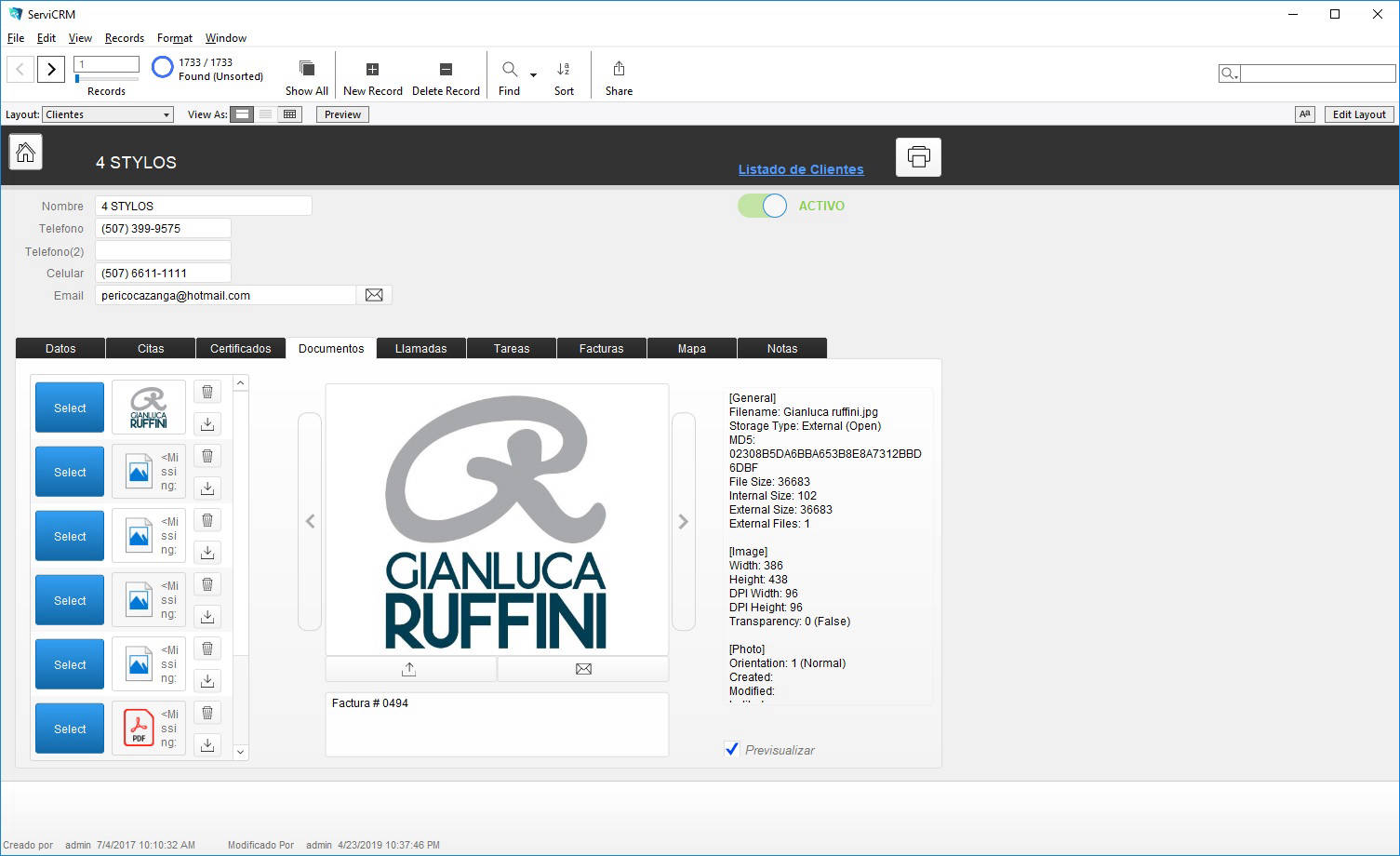
Task: Click the printer icon button
Action: (918, 157)
